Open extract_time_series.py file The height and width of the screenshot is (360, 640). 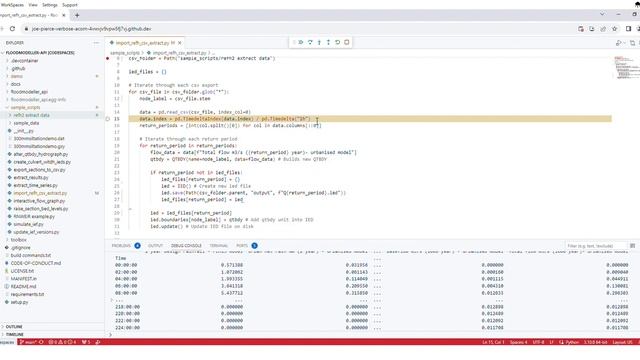click(36, 185)
